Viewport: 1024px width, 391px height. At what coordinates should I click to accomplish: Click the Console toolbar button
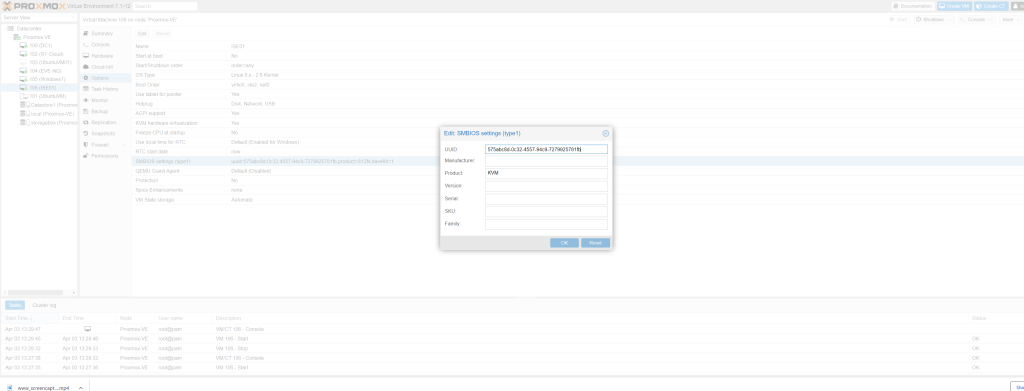pos(973,20)
